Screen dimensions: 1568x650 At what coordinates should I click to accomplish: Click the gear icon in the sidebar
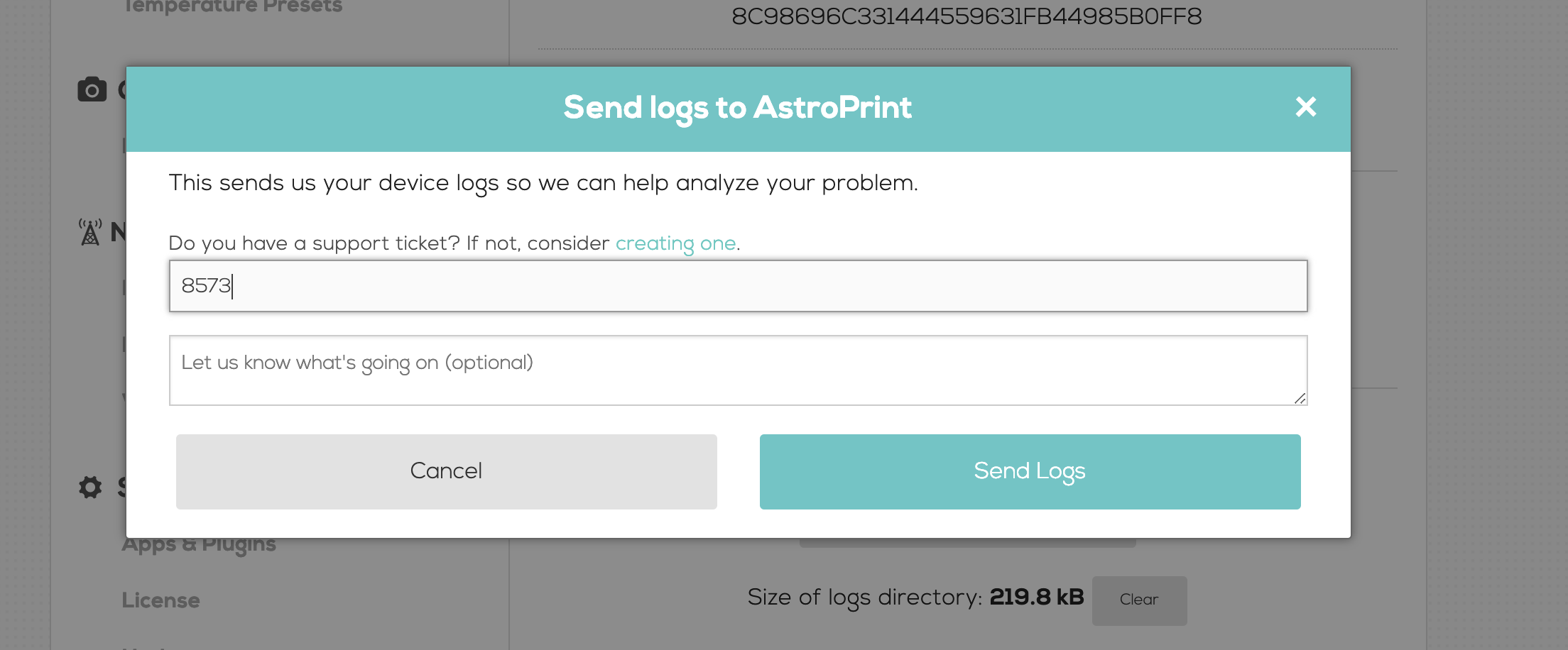[x=90, y=488]
